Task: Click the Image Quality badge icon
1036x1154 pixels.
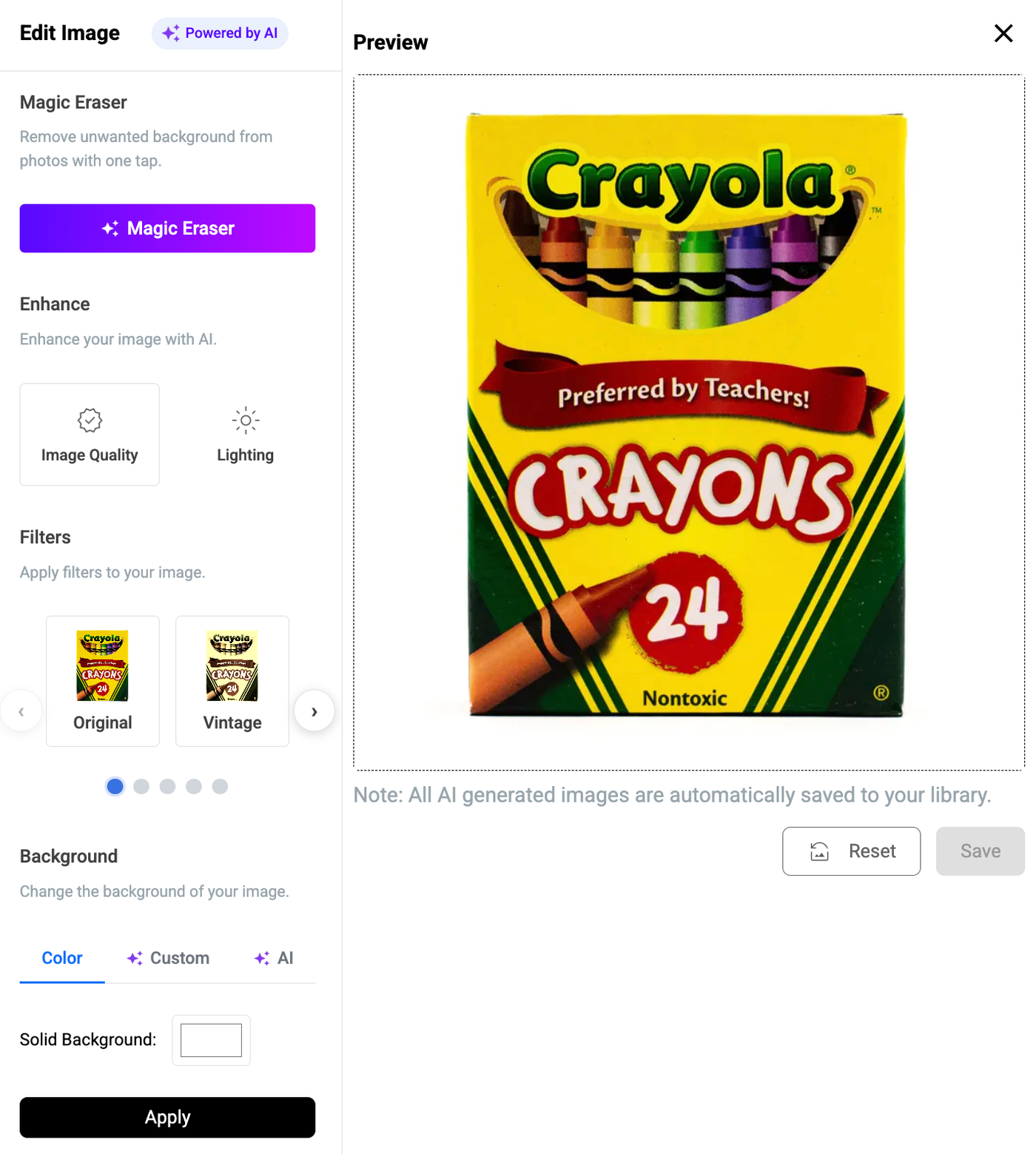Action: (x=90, y=420)
